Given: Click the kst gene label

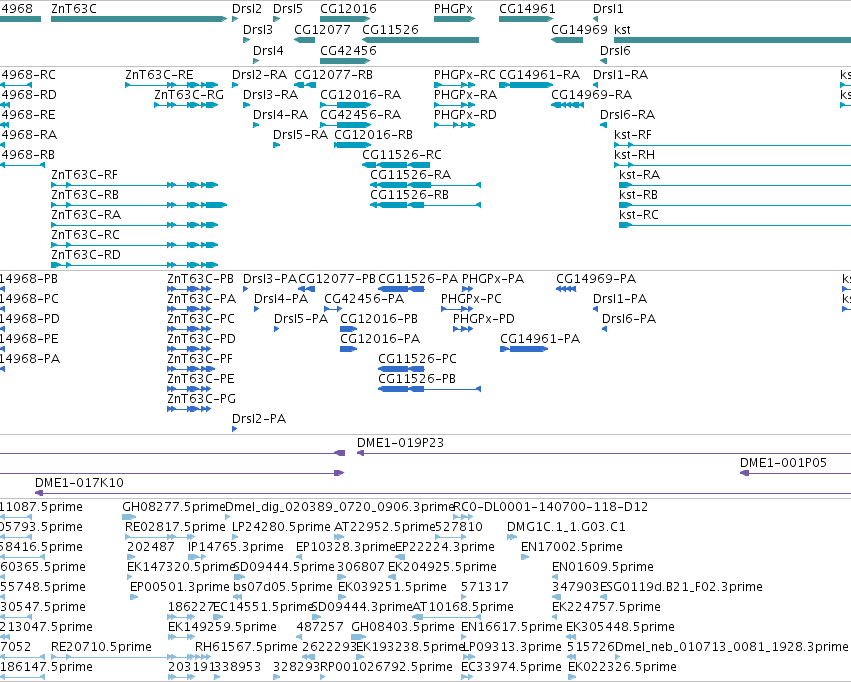Looking at the screenshot, I should pyautogui.click(x=622, y=29).
